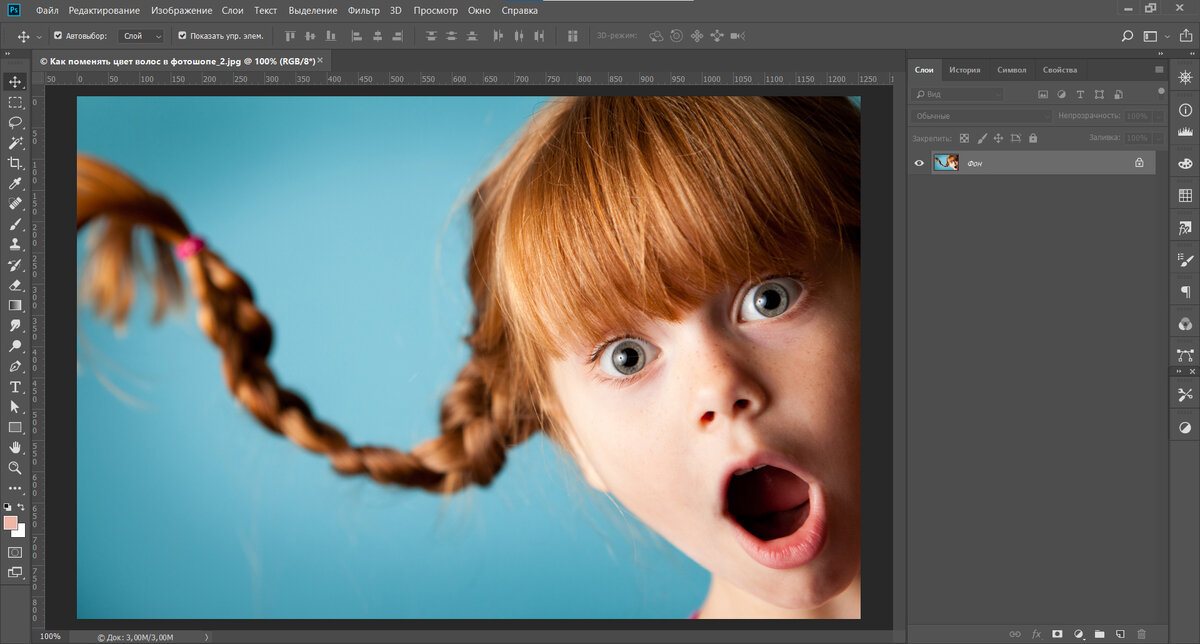Uncheck the Автовыбор checkbox
1200x644 pixels.
click(x=58, y=36)
